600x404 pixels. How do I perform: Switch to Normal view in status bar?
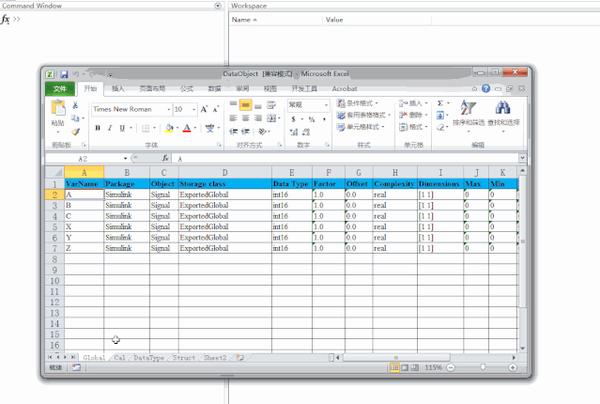(394, 368)
